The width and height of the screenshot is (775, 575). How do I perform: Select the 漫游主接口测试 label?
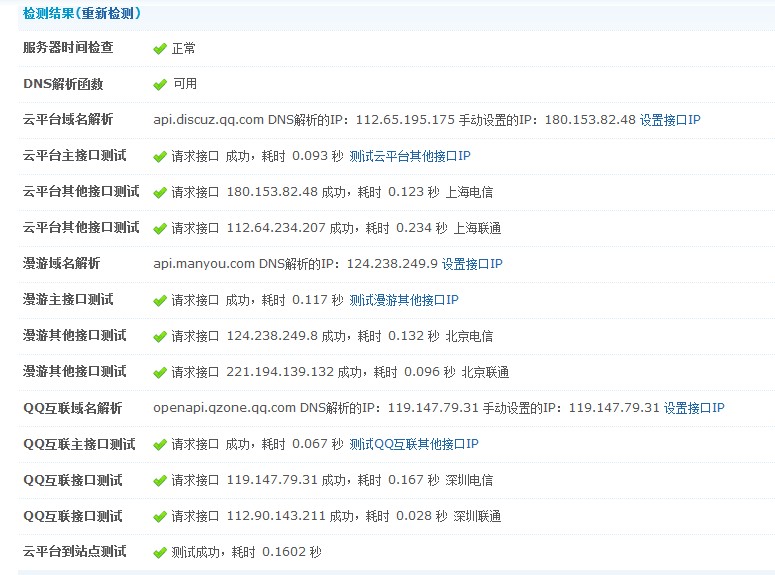[x=68, y=299]
